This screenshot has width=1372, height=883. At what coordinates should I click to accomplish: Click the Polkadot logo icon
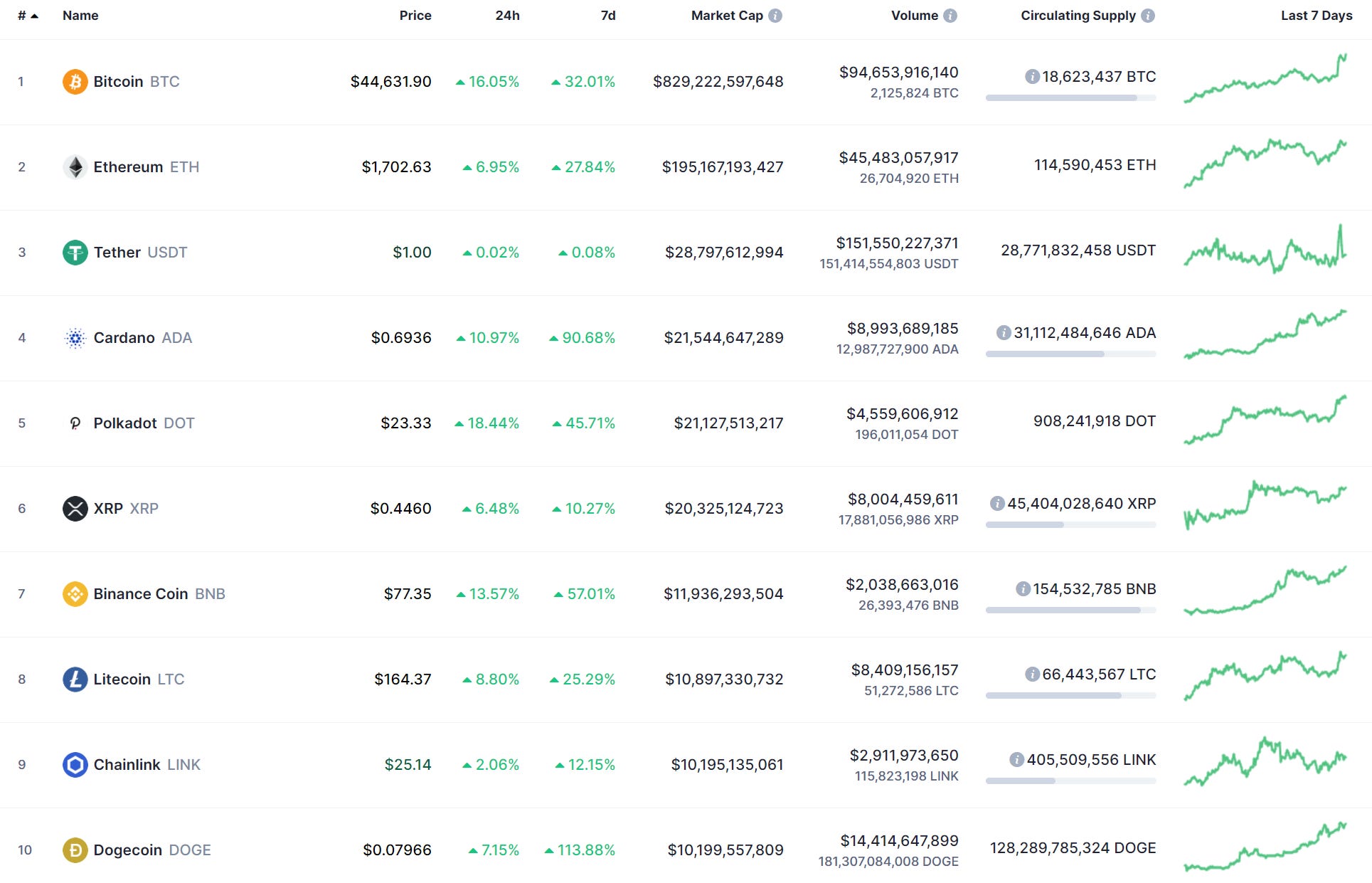75,423
